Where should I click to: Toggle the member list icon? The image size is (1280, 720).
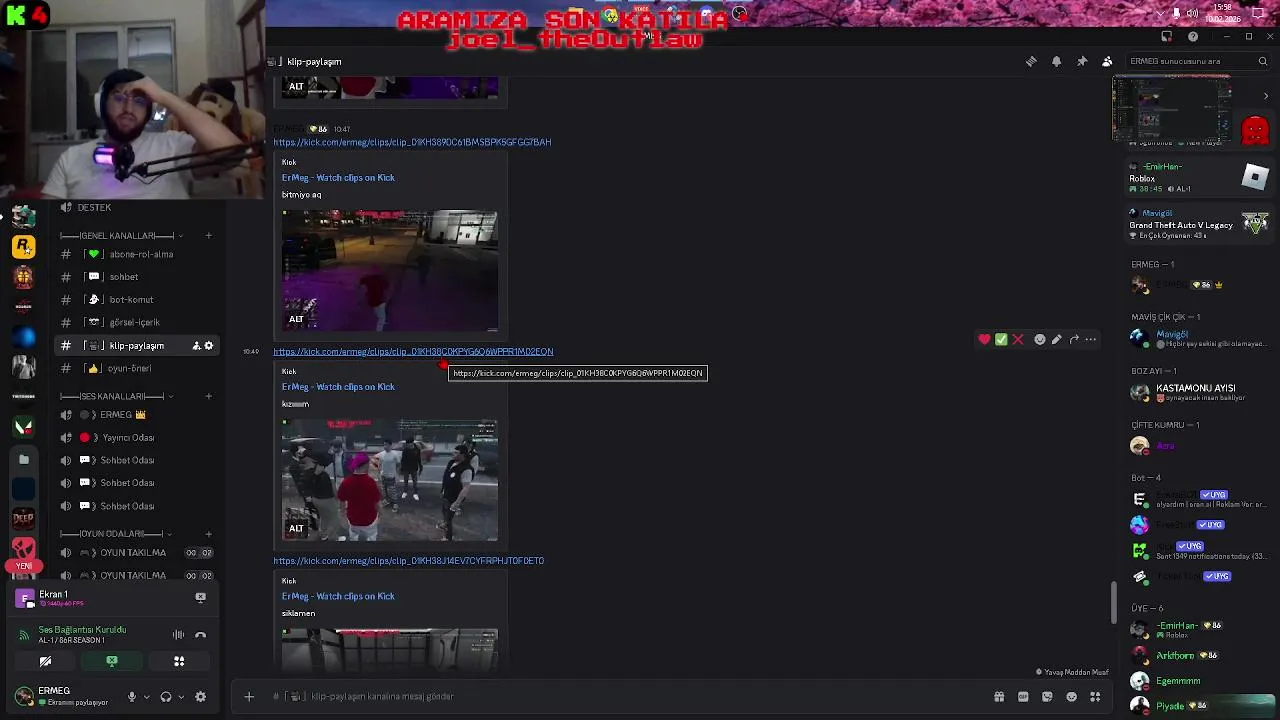click(1107, 61)
